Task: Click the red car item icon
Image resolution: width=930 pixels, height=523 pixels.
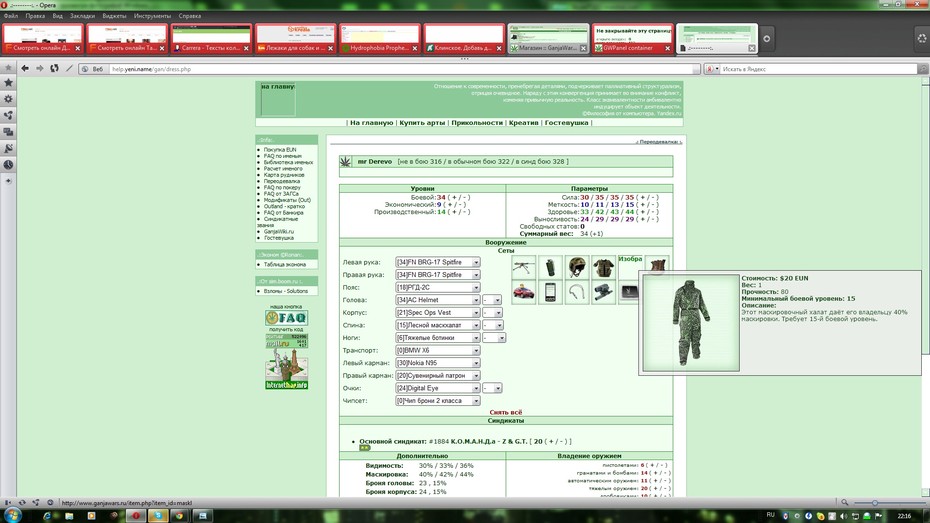Action: coord(524,292)
